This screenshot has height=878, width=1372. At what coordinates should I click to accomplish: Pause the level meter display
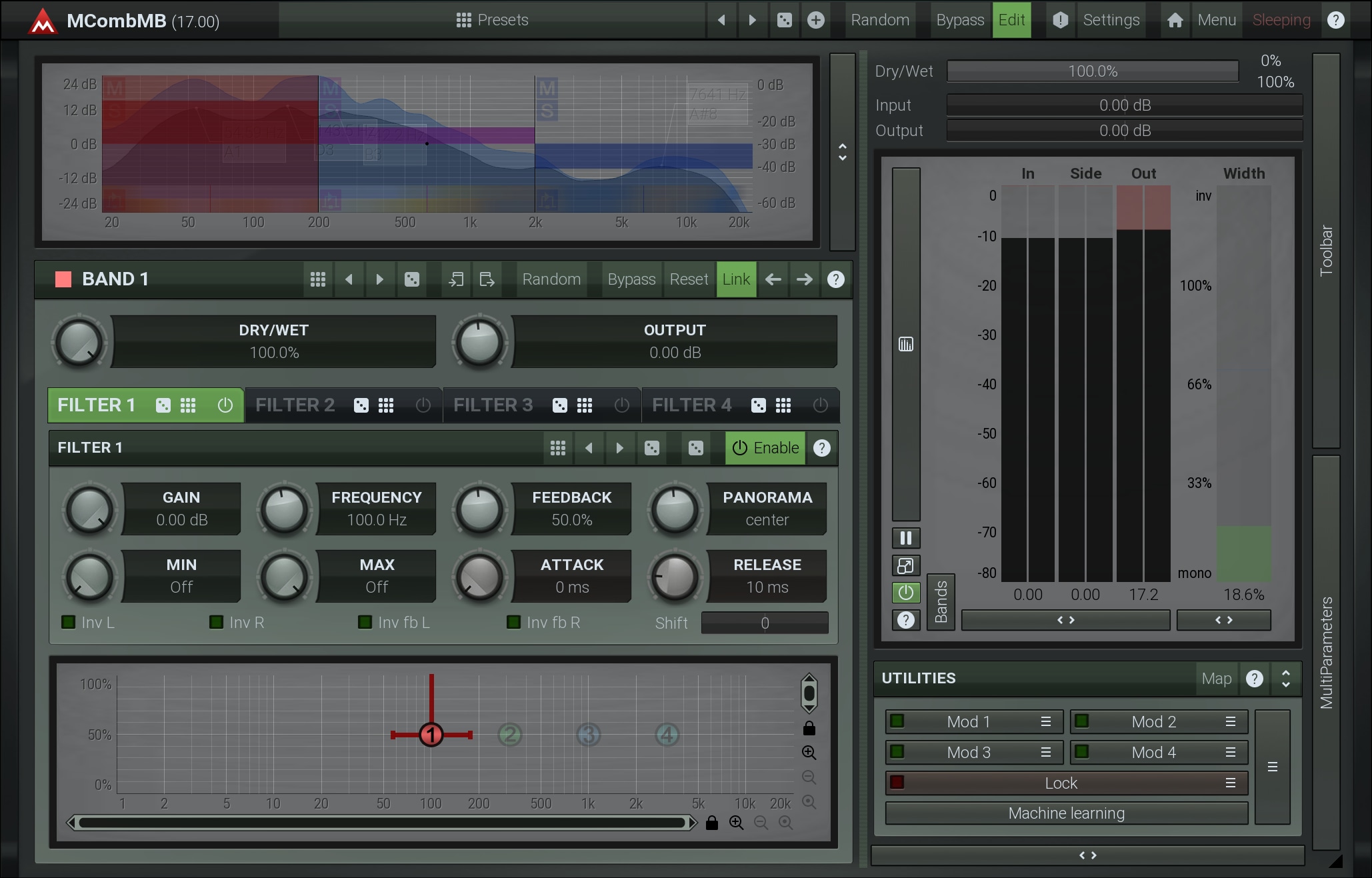click(x=905, y=538)
